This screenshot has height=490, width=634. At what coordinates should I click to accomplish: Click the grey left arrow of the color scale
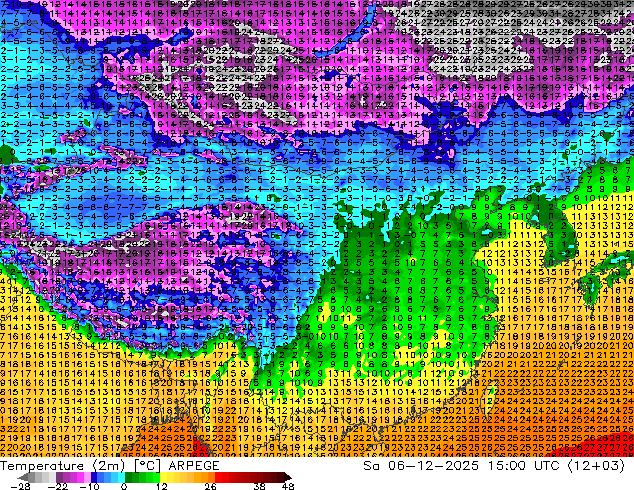(x=22, y=477)
